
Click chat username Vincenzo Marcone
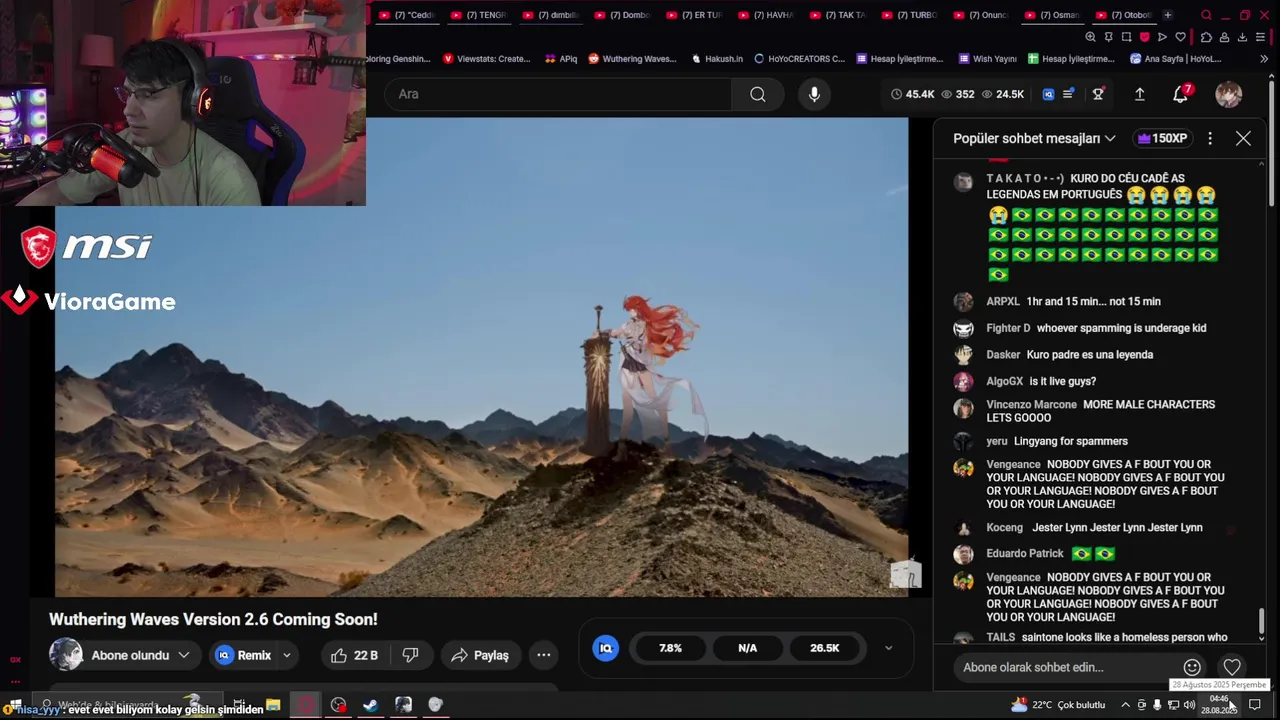(1031, 404)
